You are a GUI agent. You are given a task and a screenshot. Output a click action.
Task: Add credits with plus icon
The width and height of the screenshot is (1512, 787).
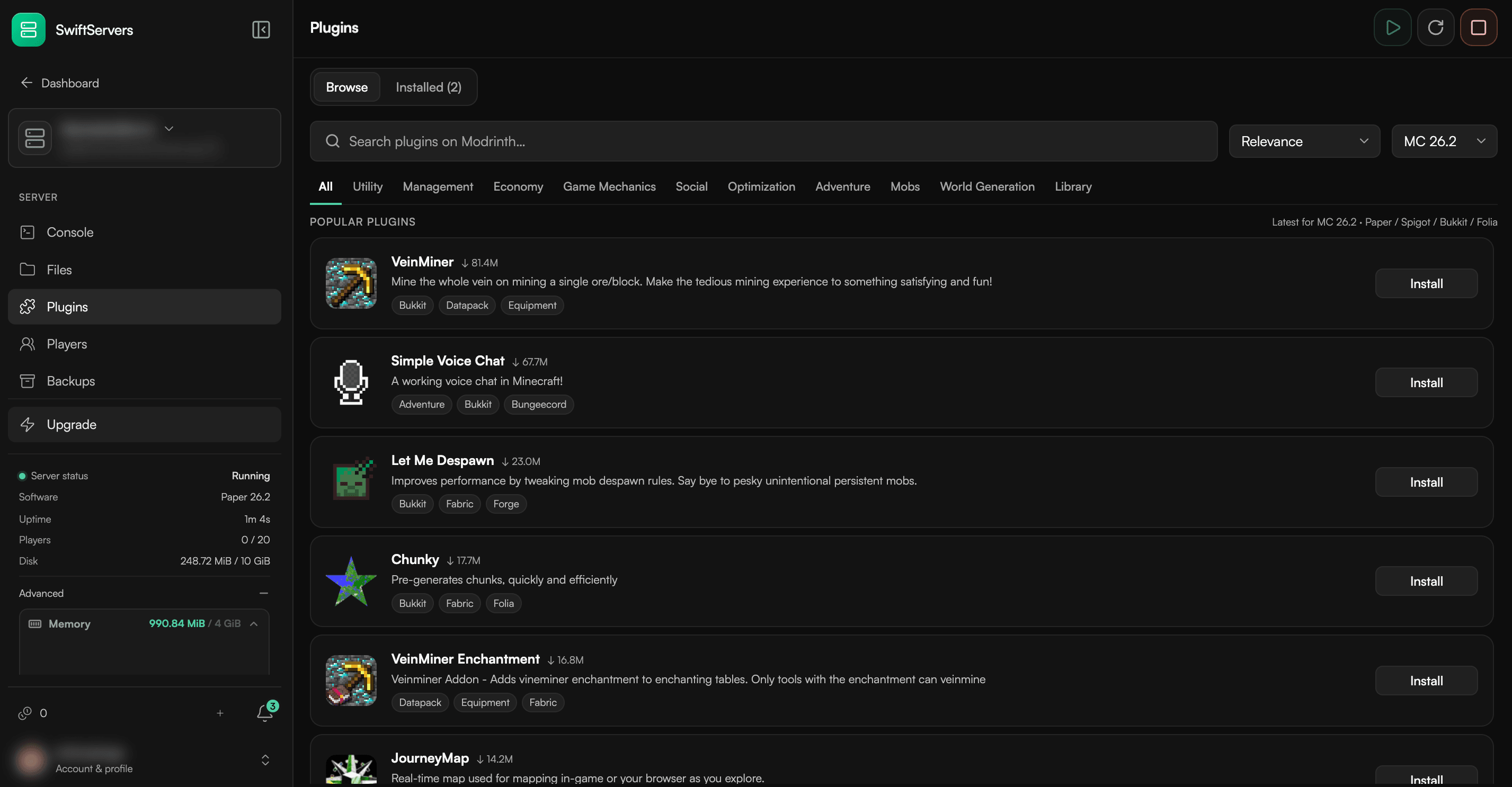pyautogui.click(x=220, y=713)
